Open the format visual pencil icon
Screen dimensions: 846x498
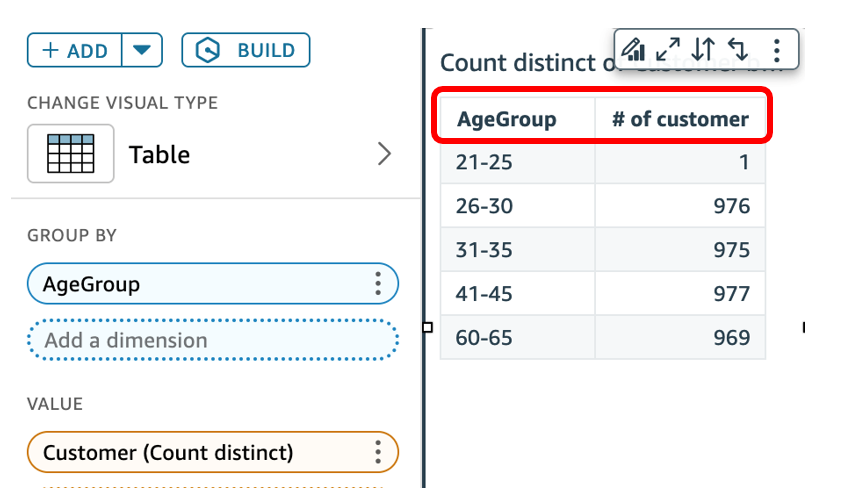(633, 48)
